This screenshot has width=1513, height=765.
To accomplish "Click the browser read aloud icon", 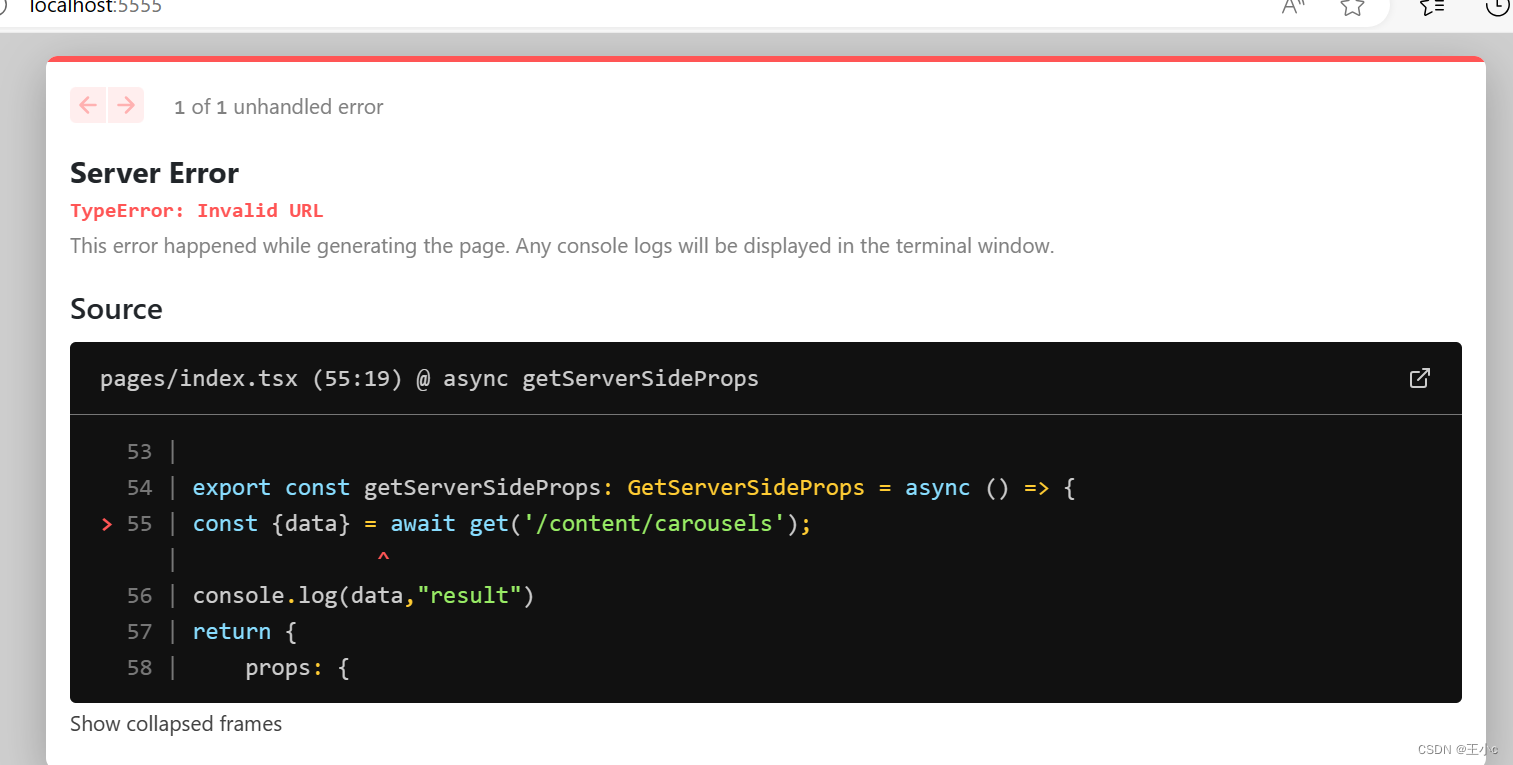I will coord(1293,6).
